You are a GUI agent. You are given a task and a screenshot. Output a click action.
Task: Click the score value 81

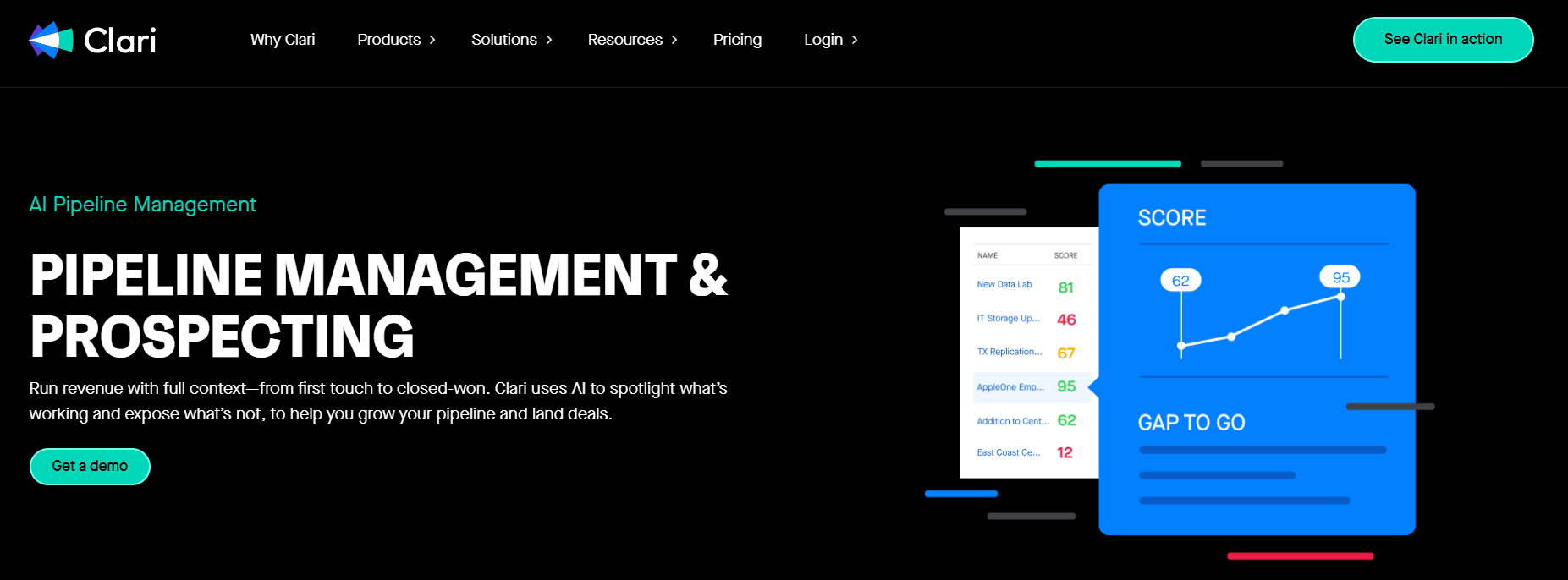pos(1066,287)
